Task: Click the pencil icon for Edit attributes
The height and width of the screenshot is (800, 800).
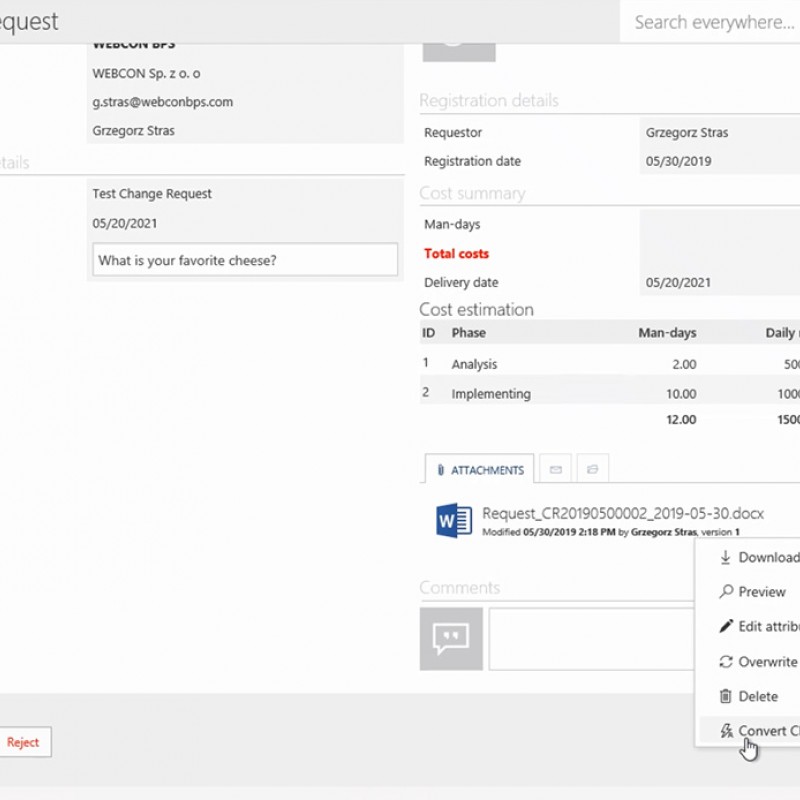Action: [726, 627]
